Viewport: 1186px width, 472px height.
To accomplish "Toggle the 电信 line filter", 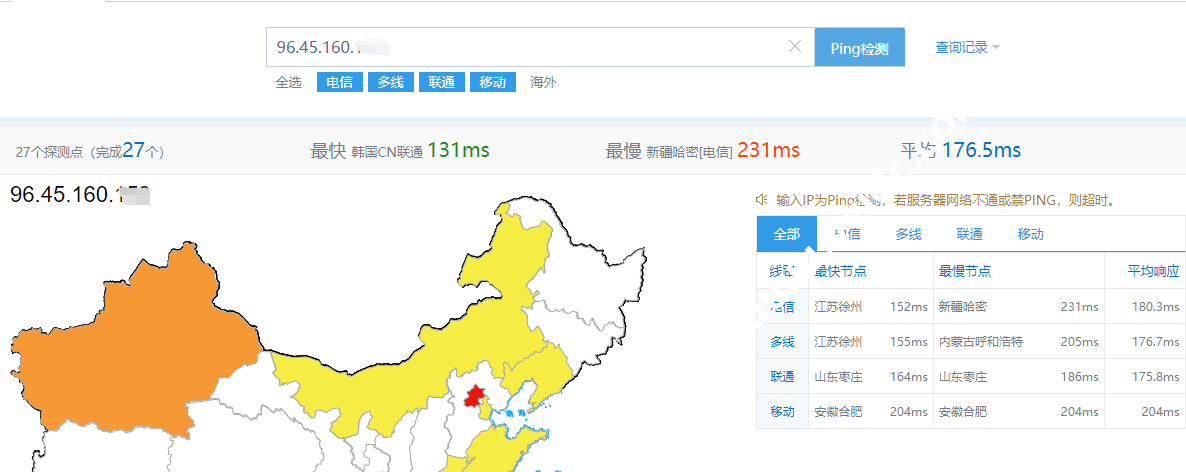I will [340, 82].
